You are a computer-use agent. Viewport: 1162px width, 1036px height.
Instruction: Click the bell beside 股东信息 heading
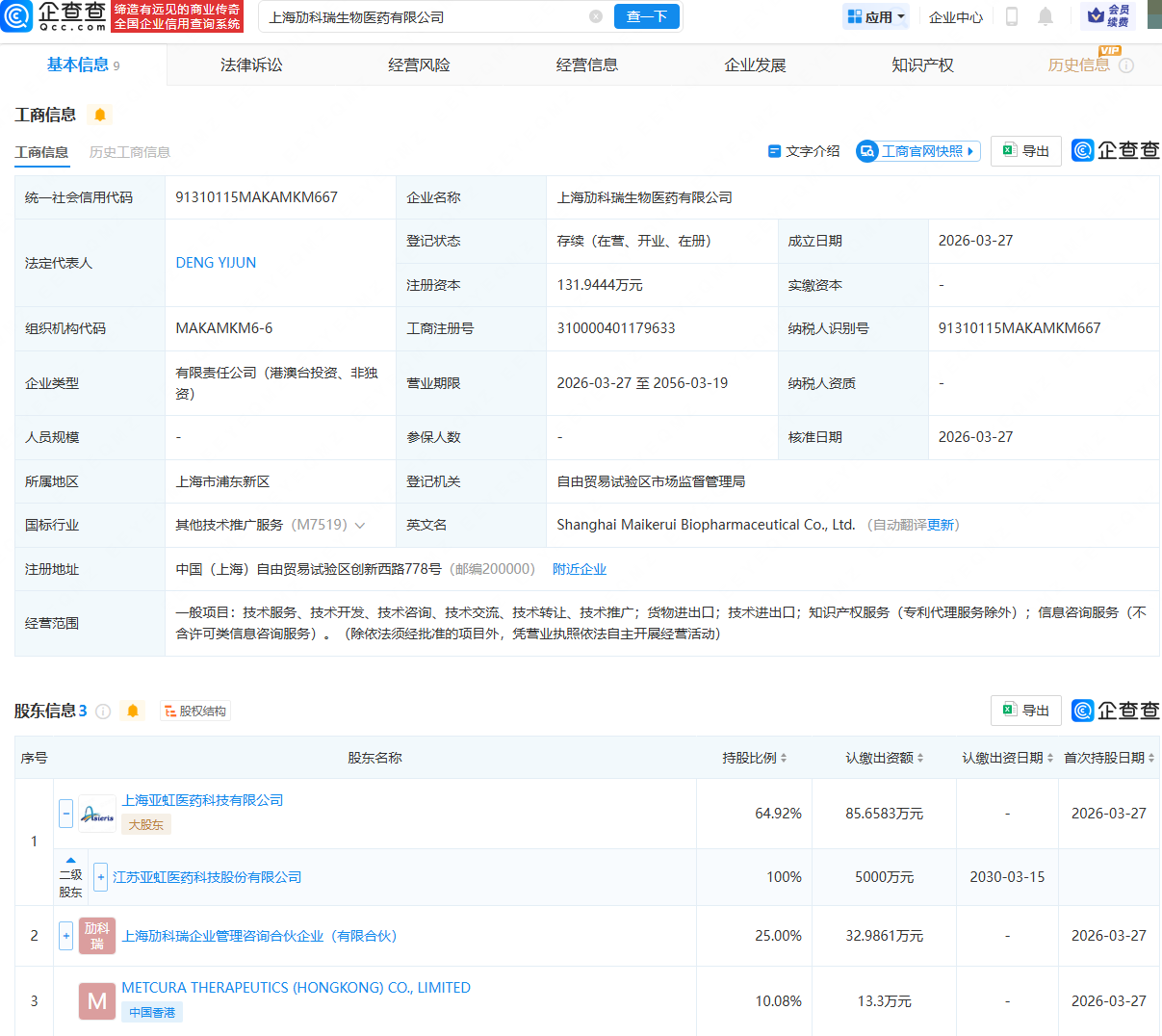(133, 711)
